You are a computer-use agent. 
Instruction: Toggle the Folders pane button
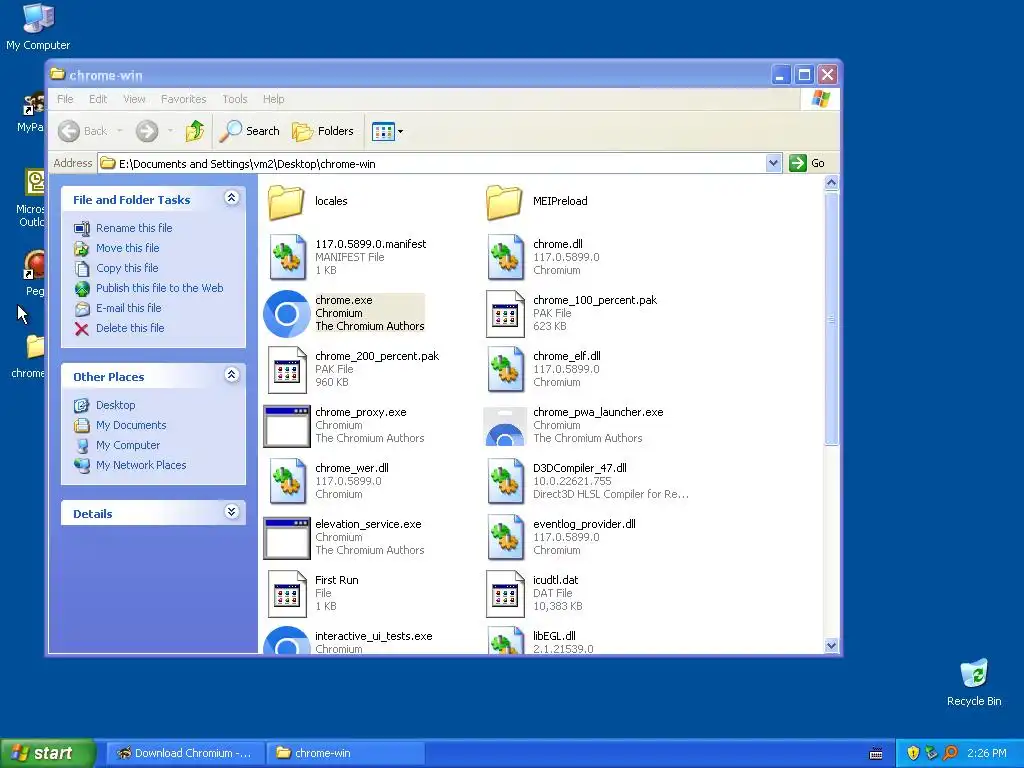pos(323,131)
